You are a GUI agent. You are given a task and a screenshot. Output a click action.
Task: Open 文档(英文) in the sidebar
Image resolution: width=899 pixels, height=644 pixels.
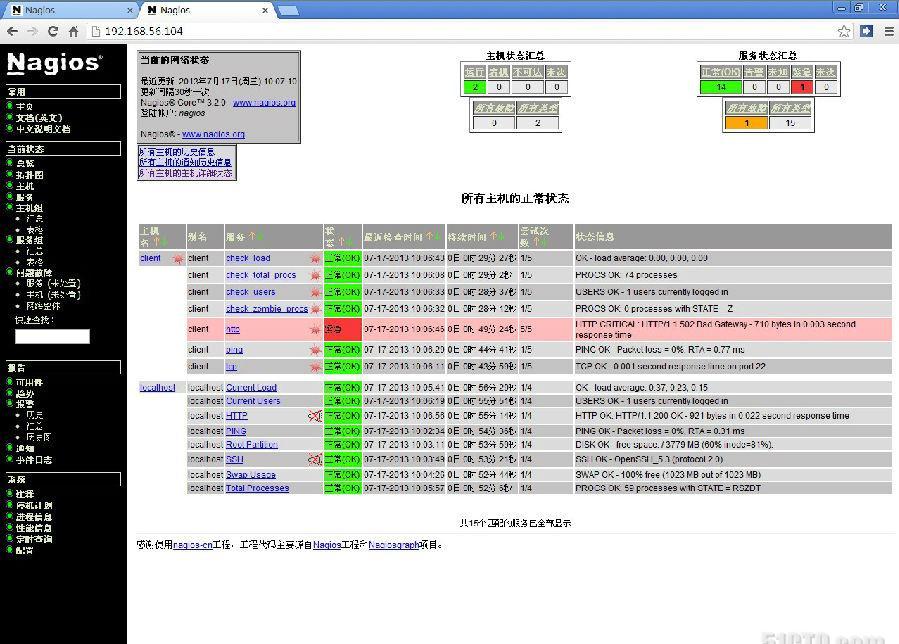[x=39, y=118]
